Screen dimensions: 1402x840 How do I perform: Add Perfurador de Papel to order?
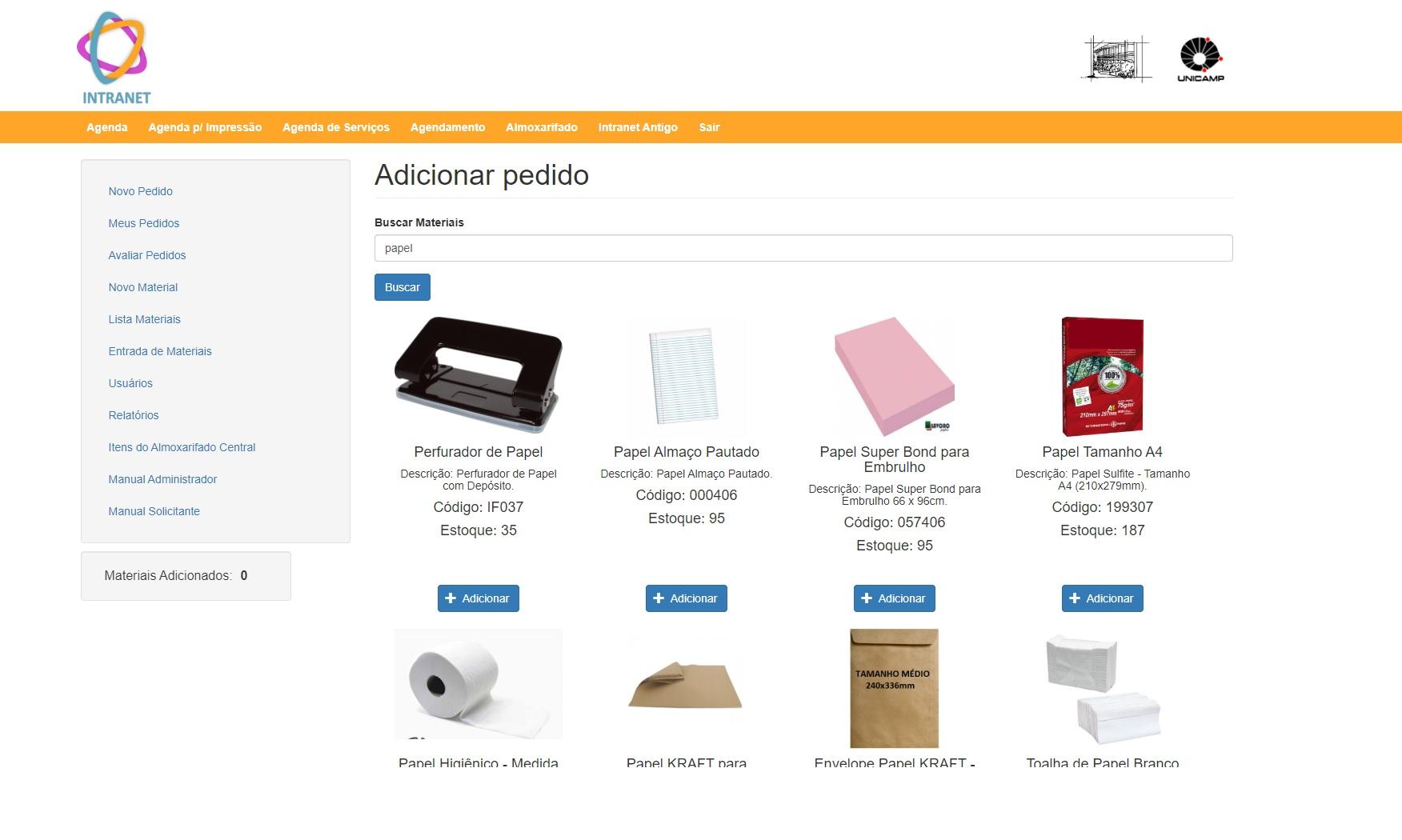(x=479, y=598)
